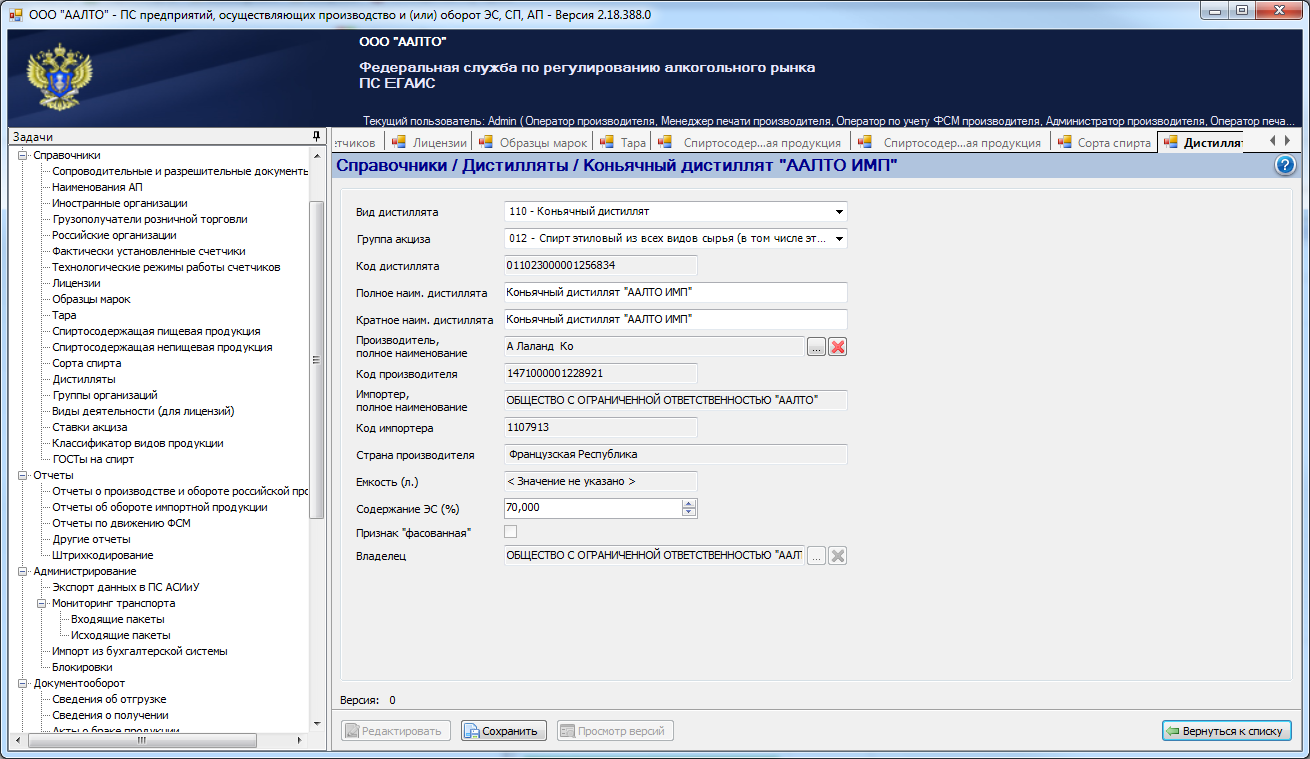
Task: Open Наименования АП in tree
Action: tap(97, 187)
